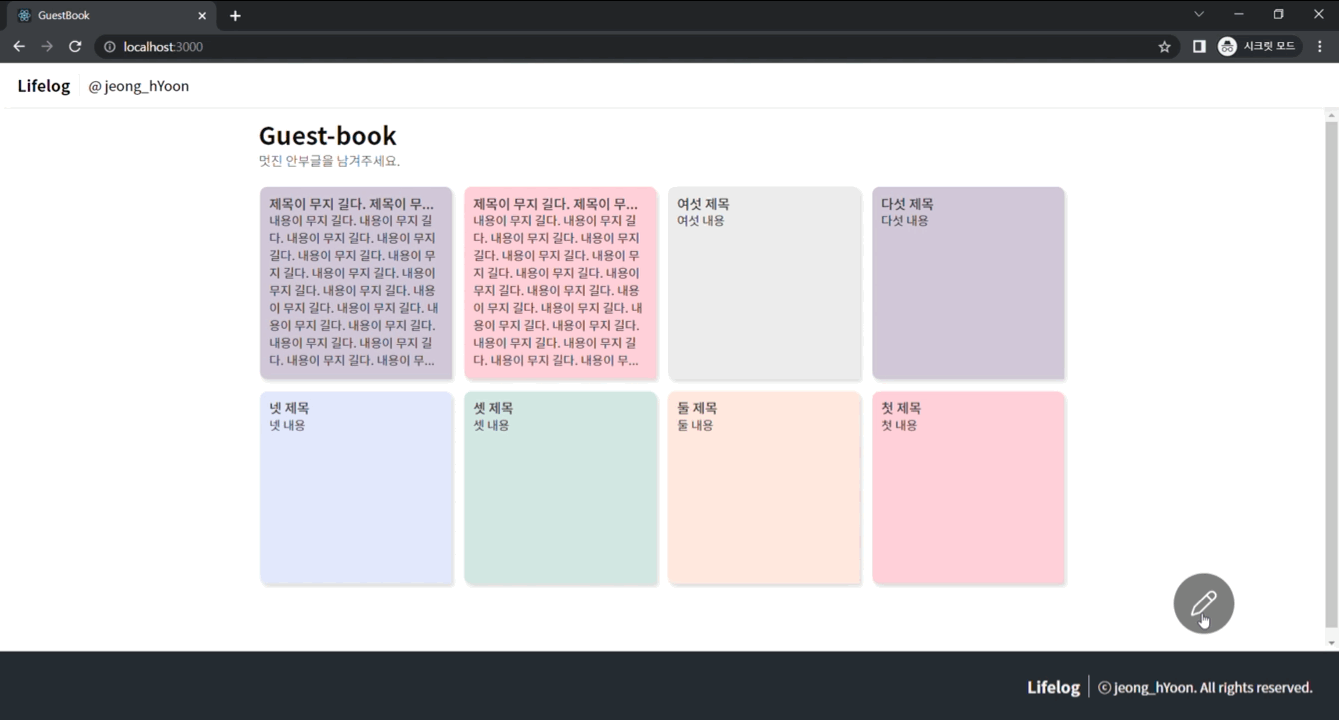Screen dimensions: 1339x720
Task: Click the page vertical scrollbar
Action: pos(1331,378)
